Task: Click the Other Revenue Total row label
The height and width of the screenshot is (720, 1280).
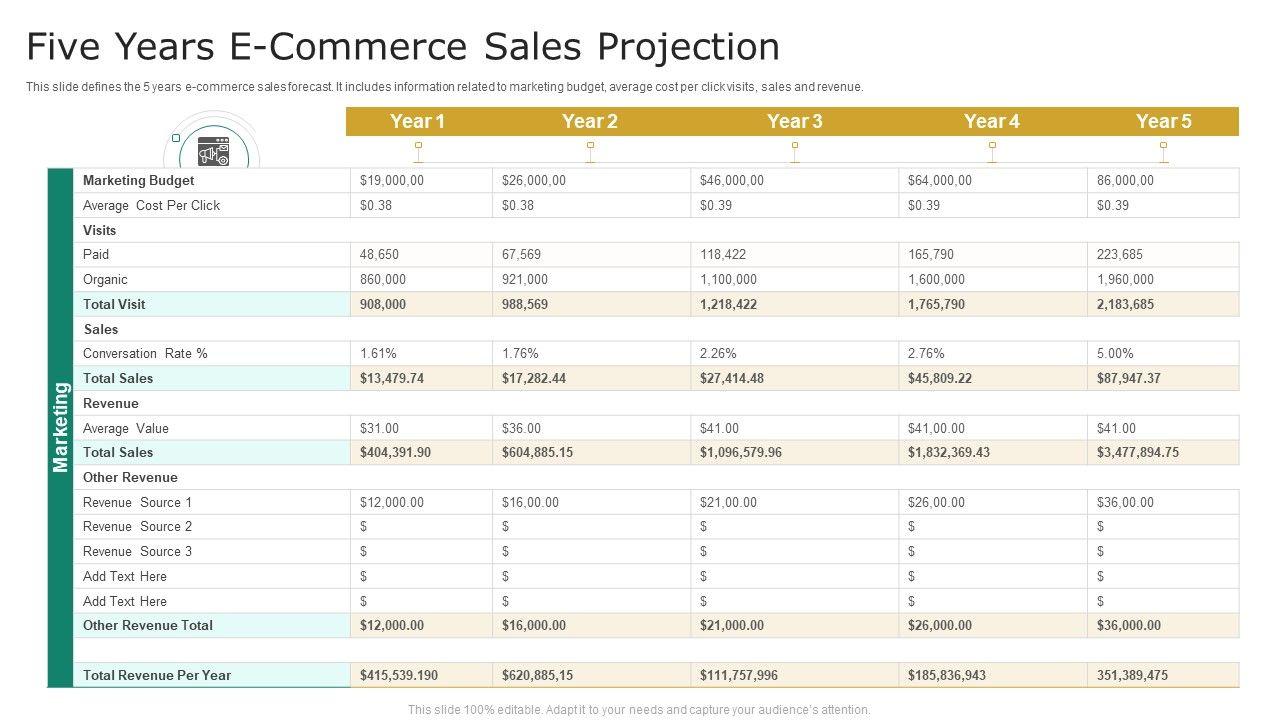Action: 147,625
